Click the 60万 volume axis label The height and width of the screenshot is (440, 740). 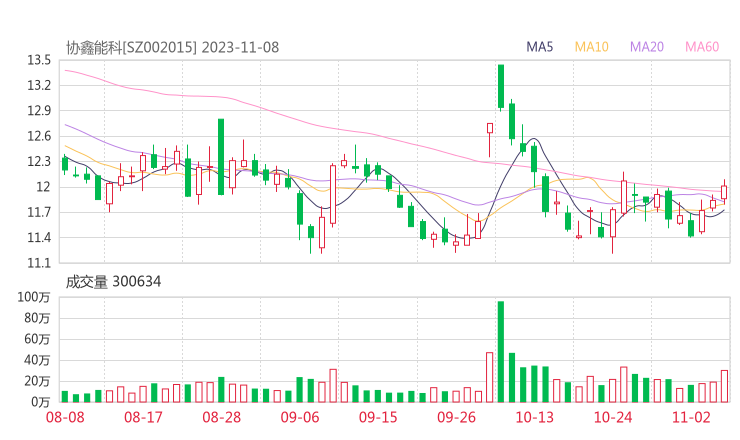37,339
